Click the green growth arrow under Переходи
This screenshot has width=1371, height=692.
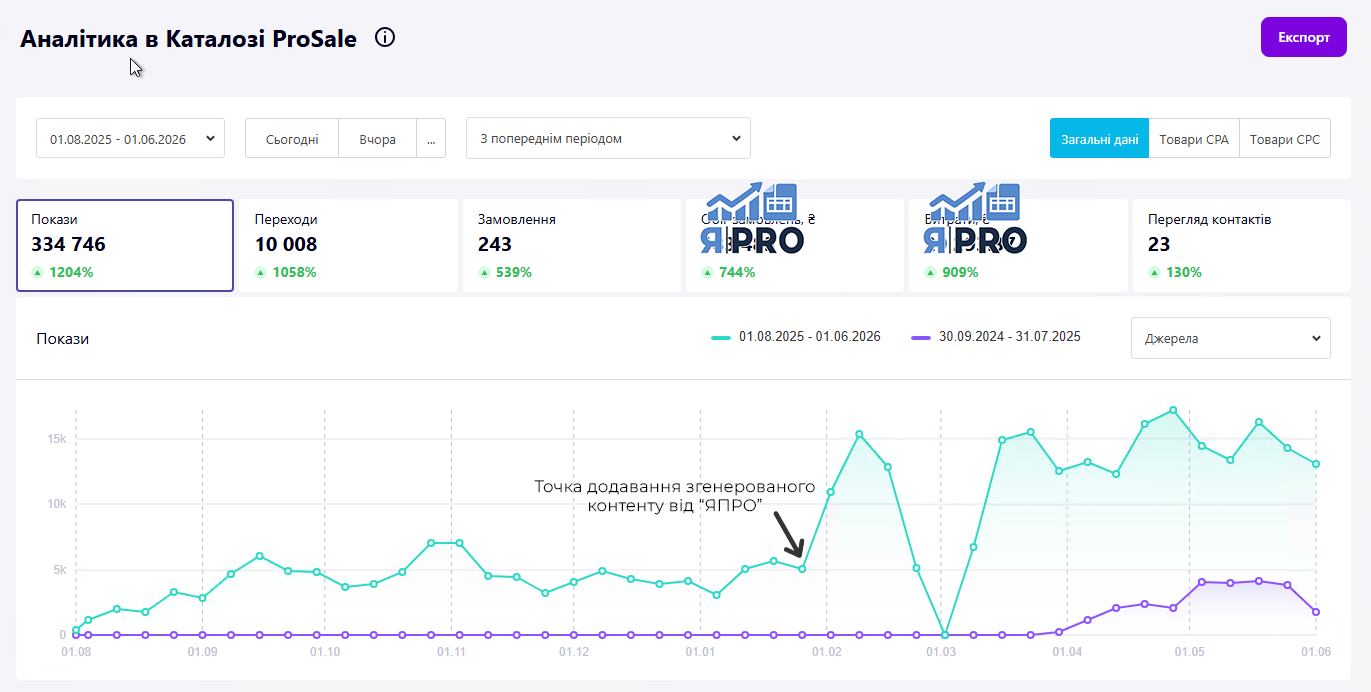point(260,272)
